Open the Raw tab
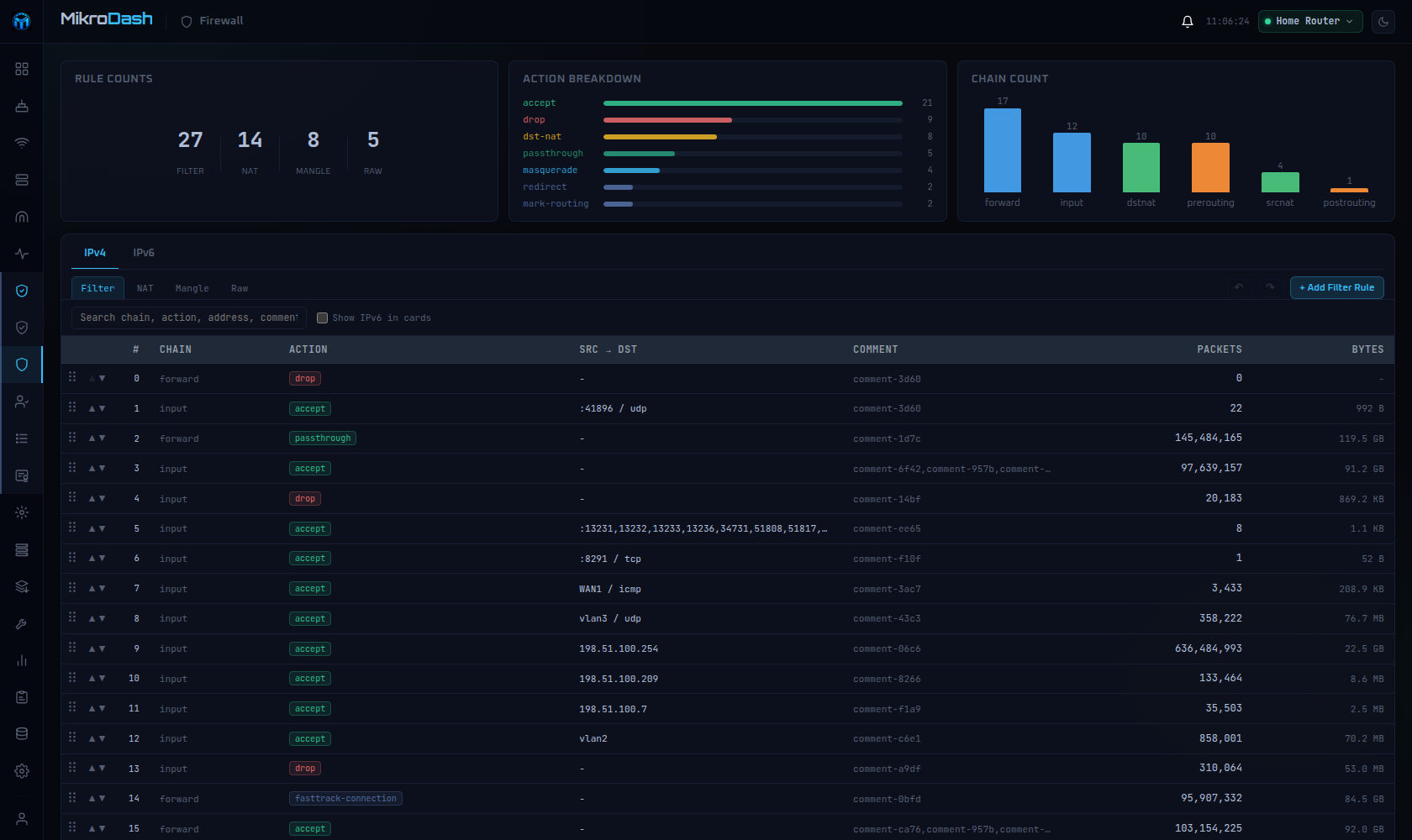 pos(240,288)
